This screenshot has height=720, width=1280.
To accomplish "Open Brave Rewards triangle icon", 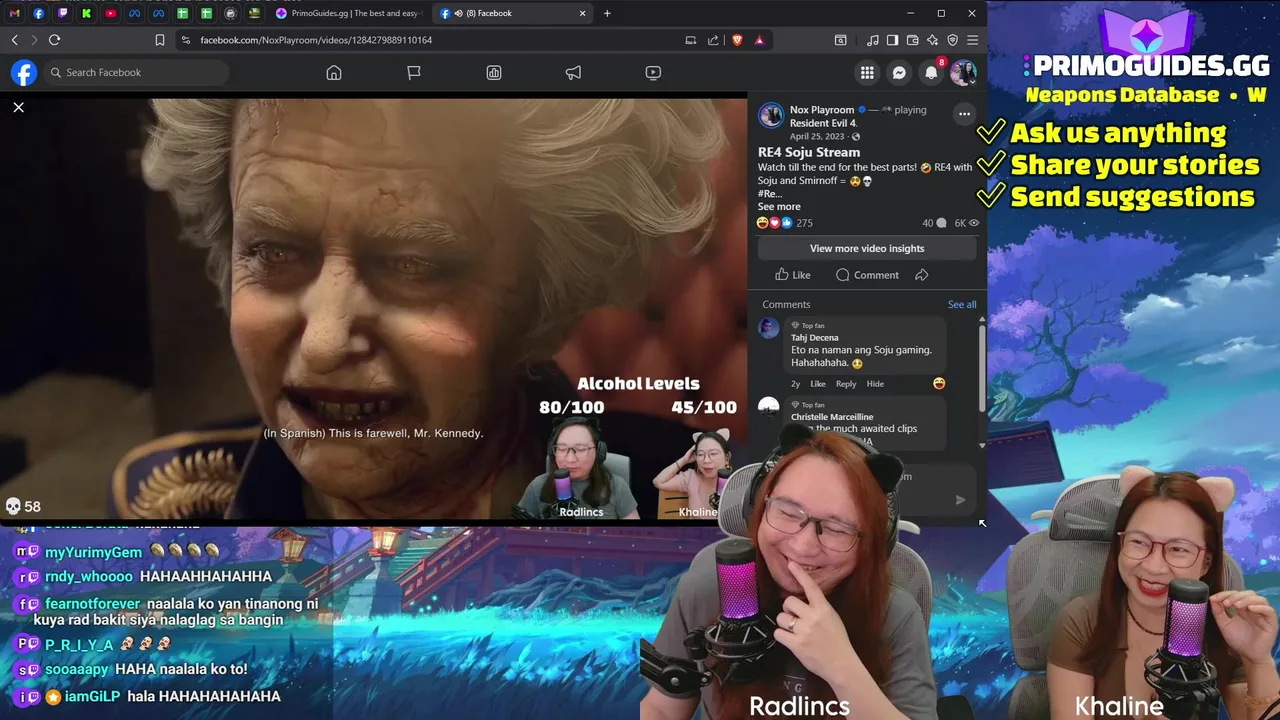I will click(759, 40).
